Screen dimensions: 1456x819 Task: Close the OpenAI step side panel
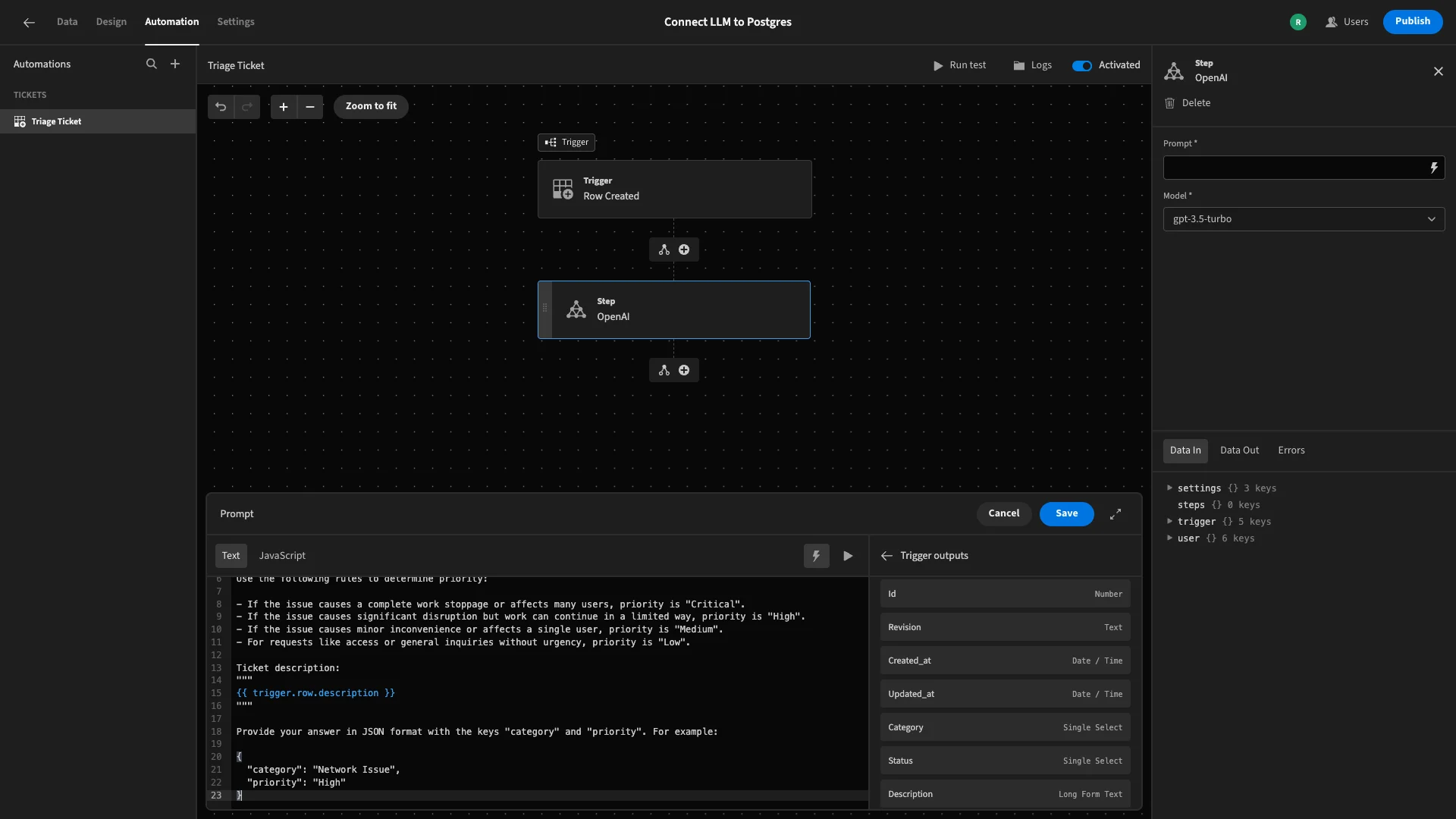pyautogui.click(x=1439, y=71)
